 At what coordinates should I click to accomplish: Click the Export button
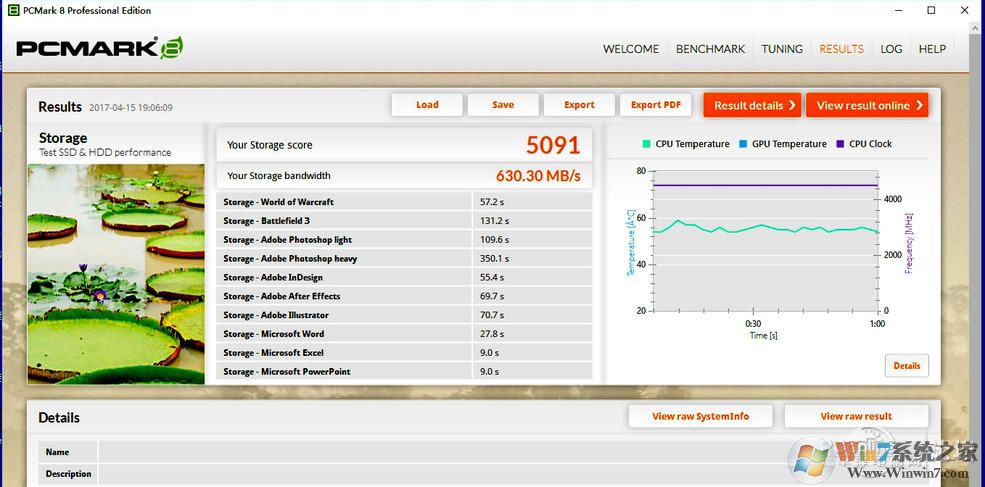tap(579, 105)
